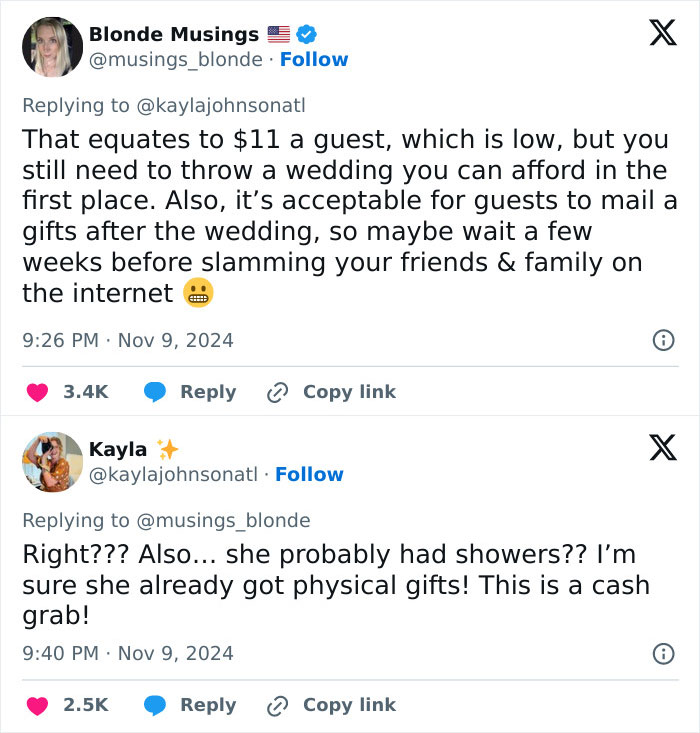700x733 pixels.
Task: Like Kayla's reply via the heart icon
Action: pos(37,705)
